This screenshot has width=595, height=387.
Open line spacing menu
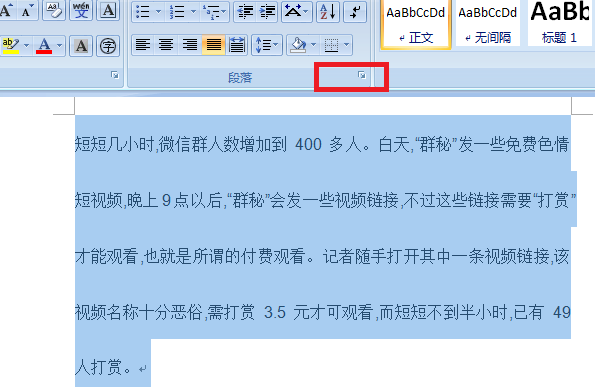coord(267,45)
